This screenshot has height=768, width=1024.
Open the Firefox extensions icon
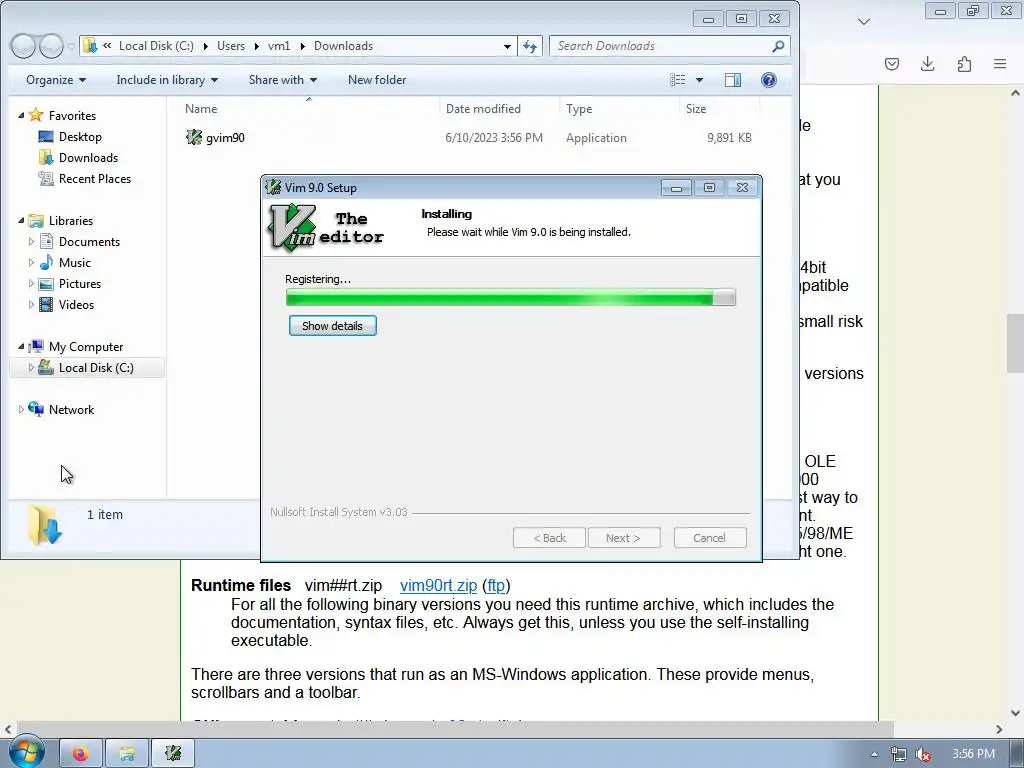coord(964,63)
